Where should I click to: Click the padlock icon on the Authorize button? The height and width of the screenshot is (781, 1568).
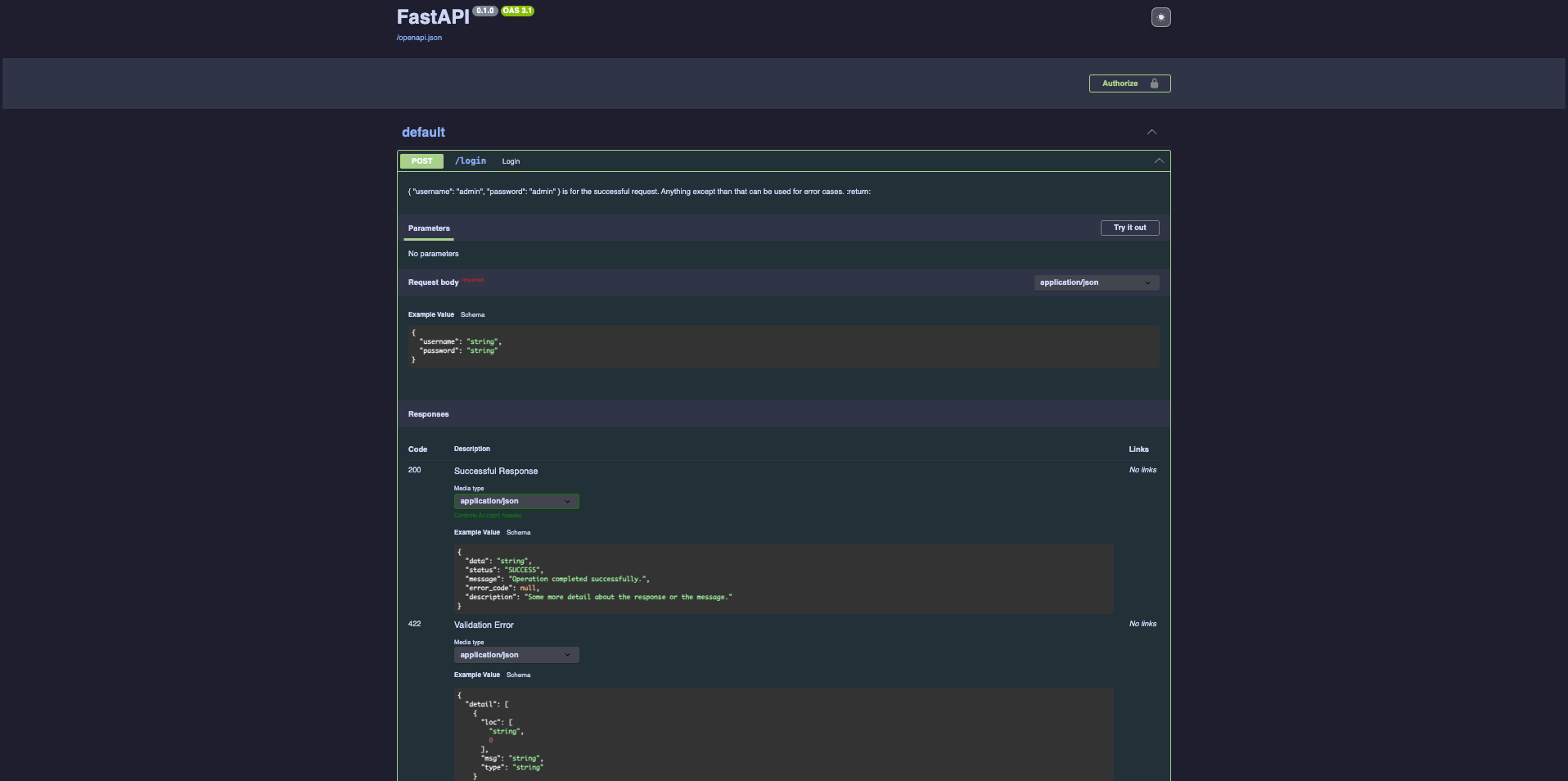click(x=1154, y=83)
